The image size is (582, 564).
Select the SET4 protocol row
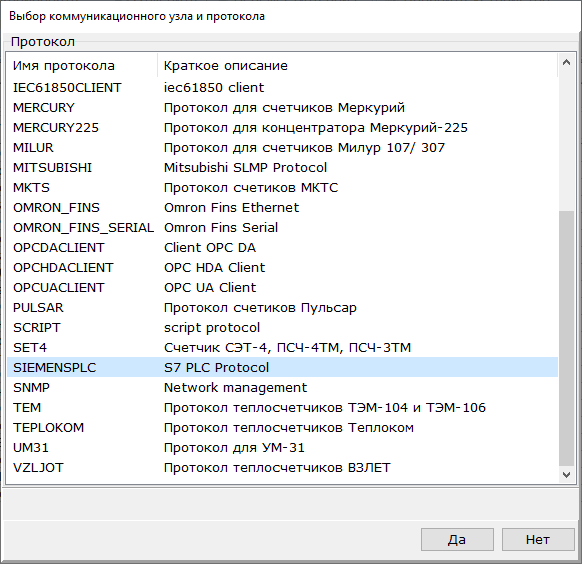click(282, 348)
